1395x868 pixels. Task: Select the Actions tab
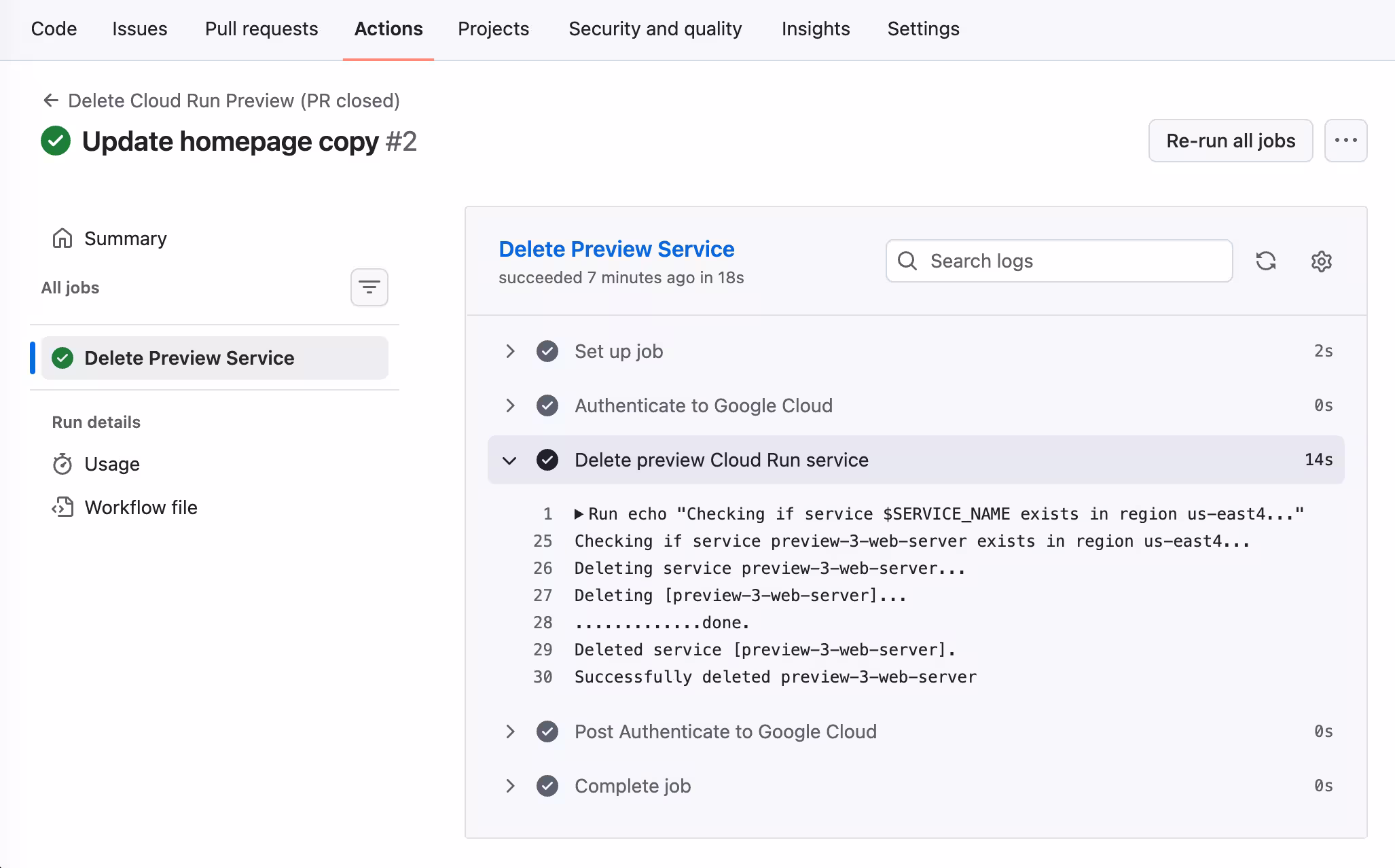[388, 29]
